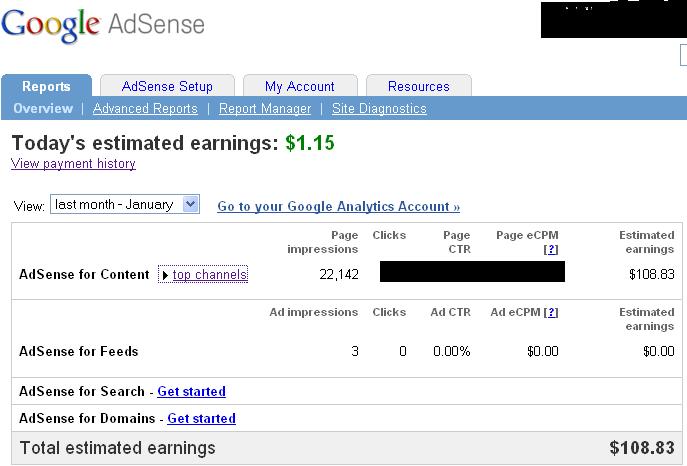The image size is (687, 466).
Task: Select the AdSense for Feeds row label
Action: pyautogui.click(x=79, y=351)
